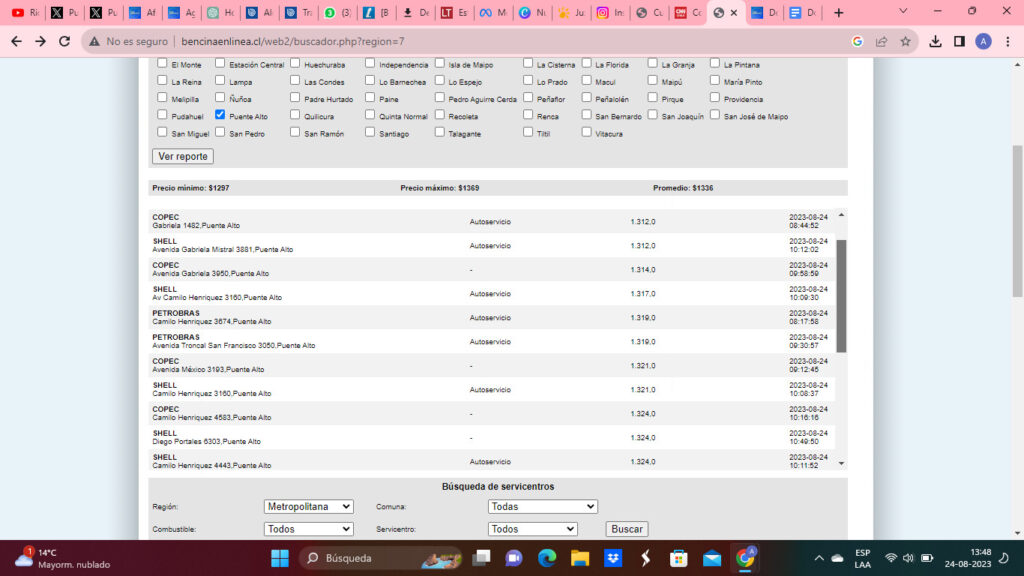Check the La Florida checkbox
Screen dimensions: 1024x576
point(586,63)
